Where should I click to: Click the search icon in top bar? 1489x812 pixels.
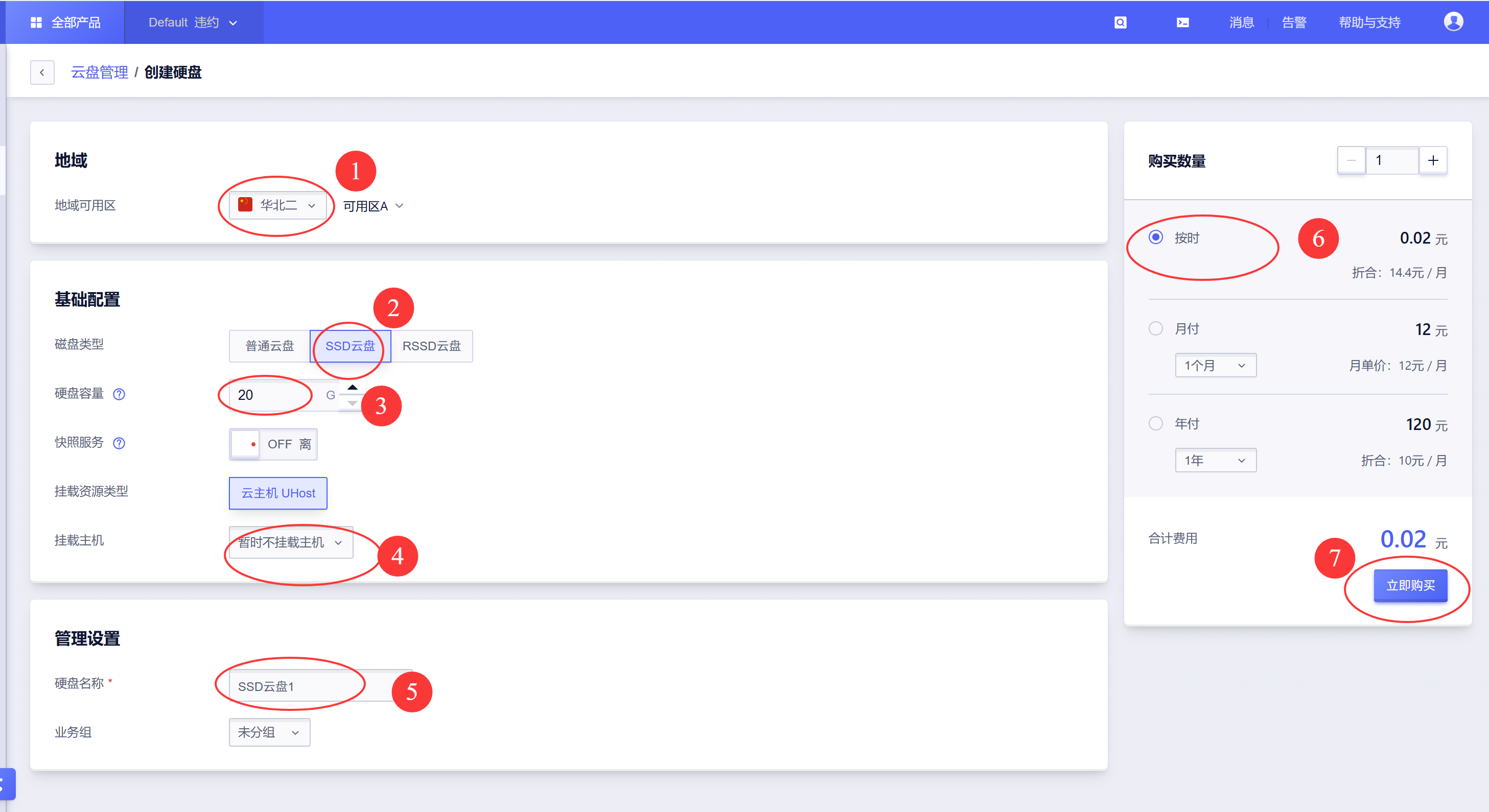(1120, 22)
